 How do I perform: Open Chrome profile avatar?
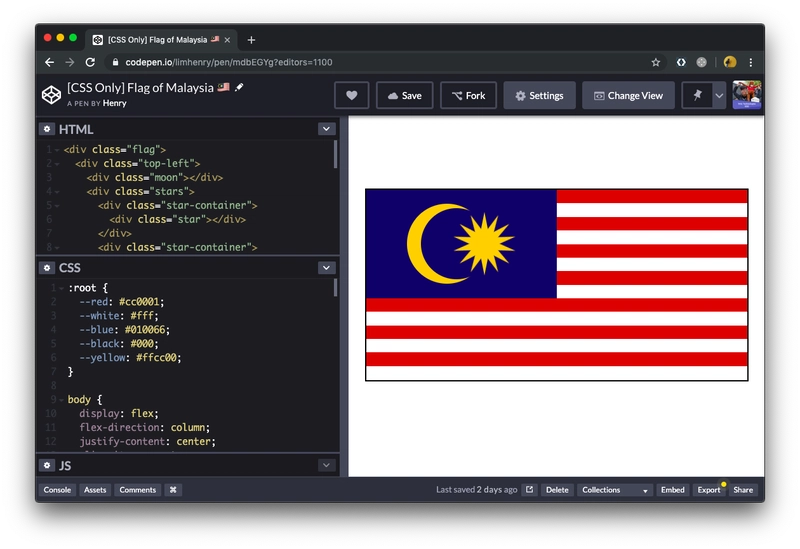point(730,62)
